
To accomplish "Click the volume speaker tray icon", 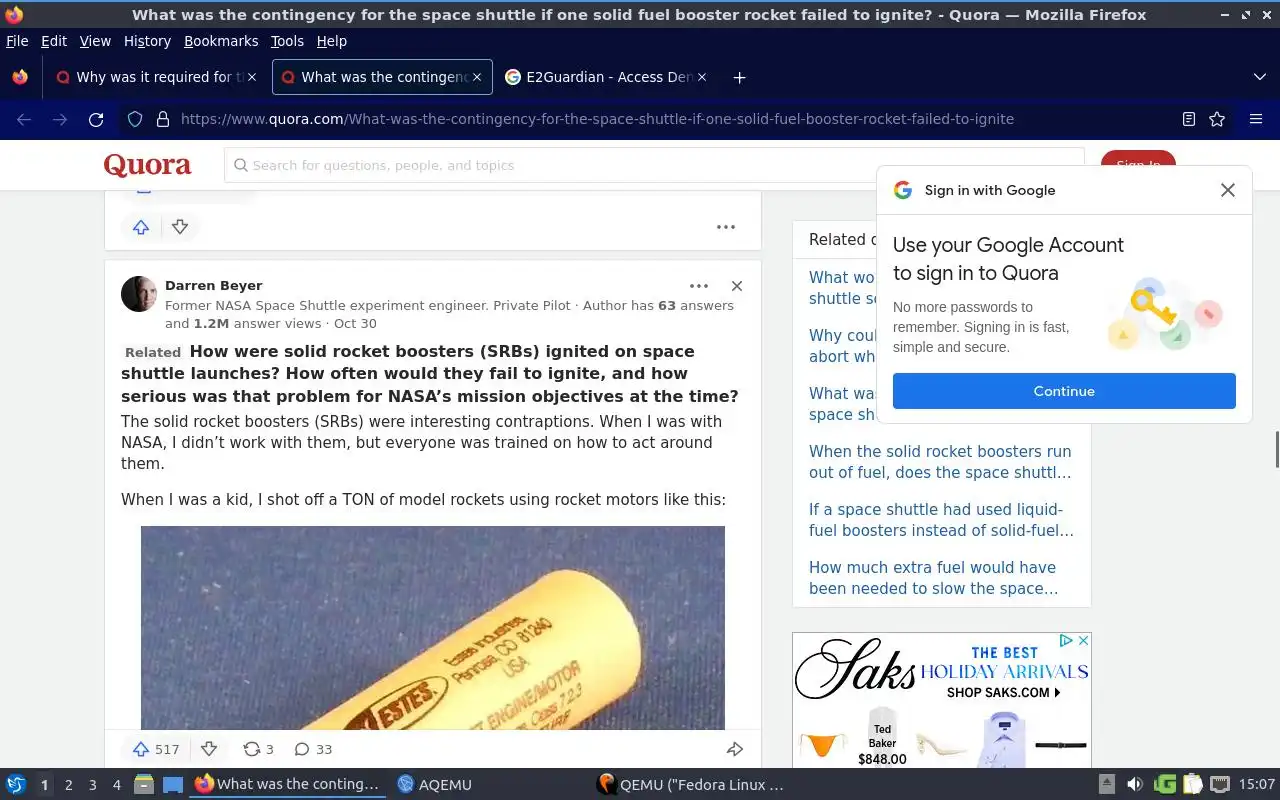I will [1135, 785].
